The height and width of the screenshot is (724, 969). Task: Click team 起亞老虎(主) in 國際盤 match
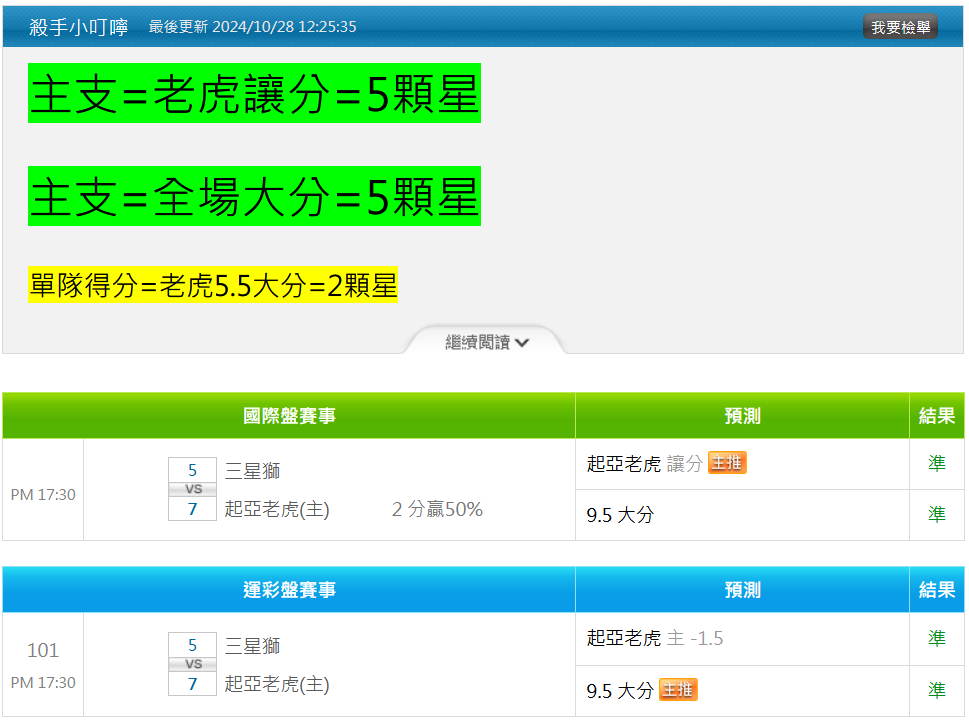[x=277, y=509]
